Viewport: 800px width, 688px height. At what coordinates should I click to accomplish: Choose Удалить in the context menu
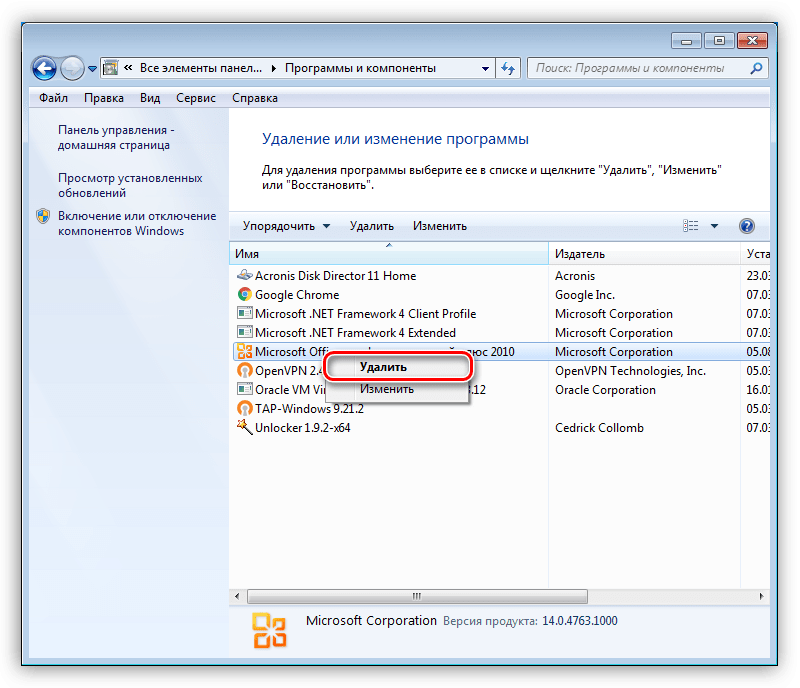396,367
